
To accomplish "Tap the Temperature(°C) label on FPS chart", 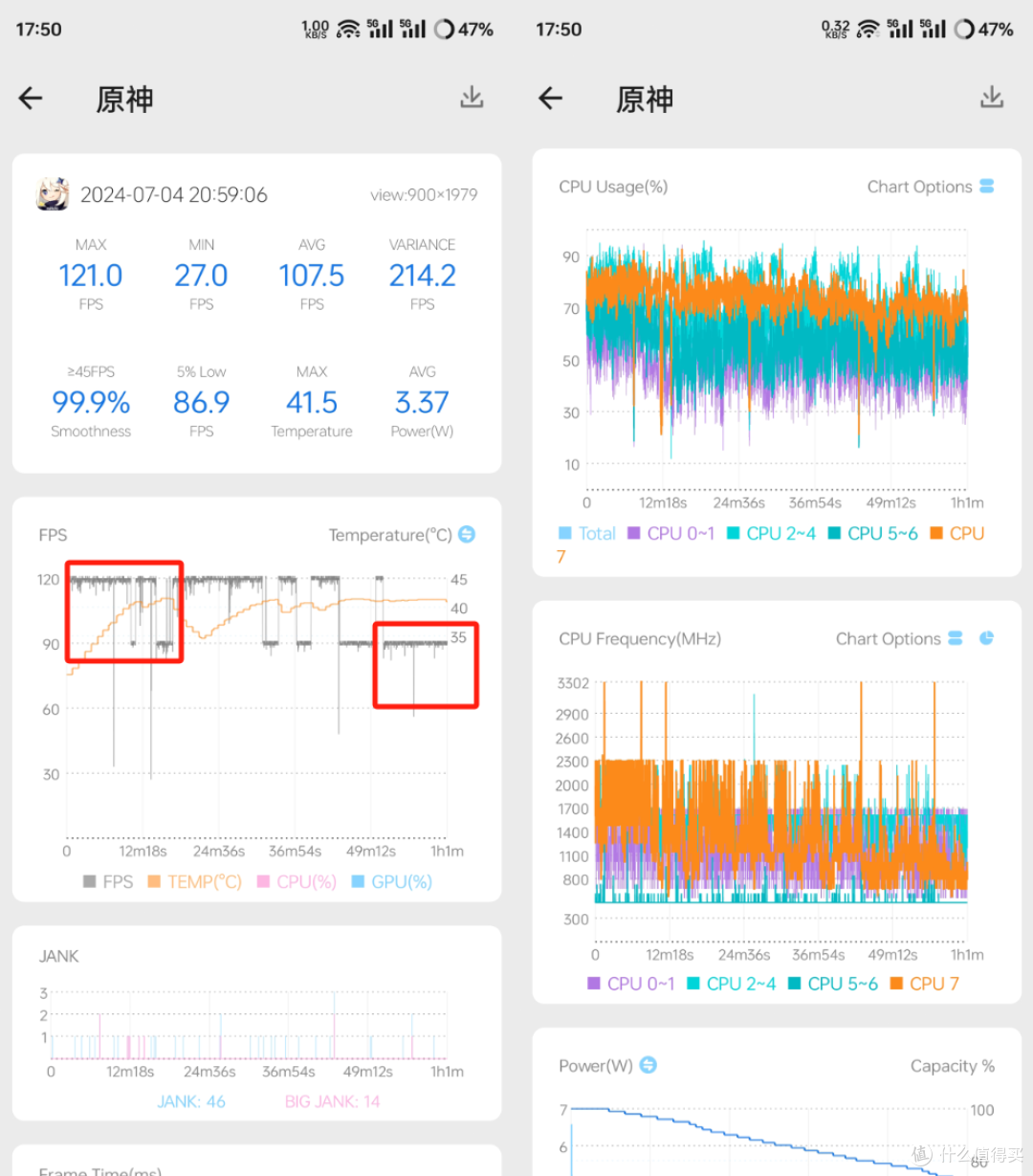I will click(390, 534).
